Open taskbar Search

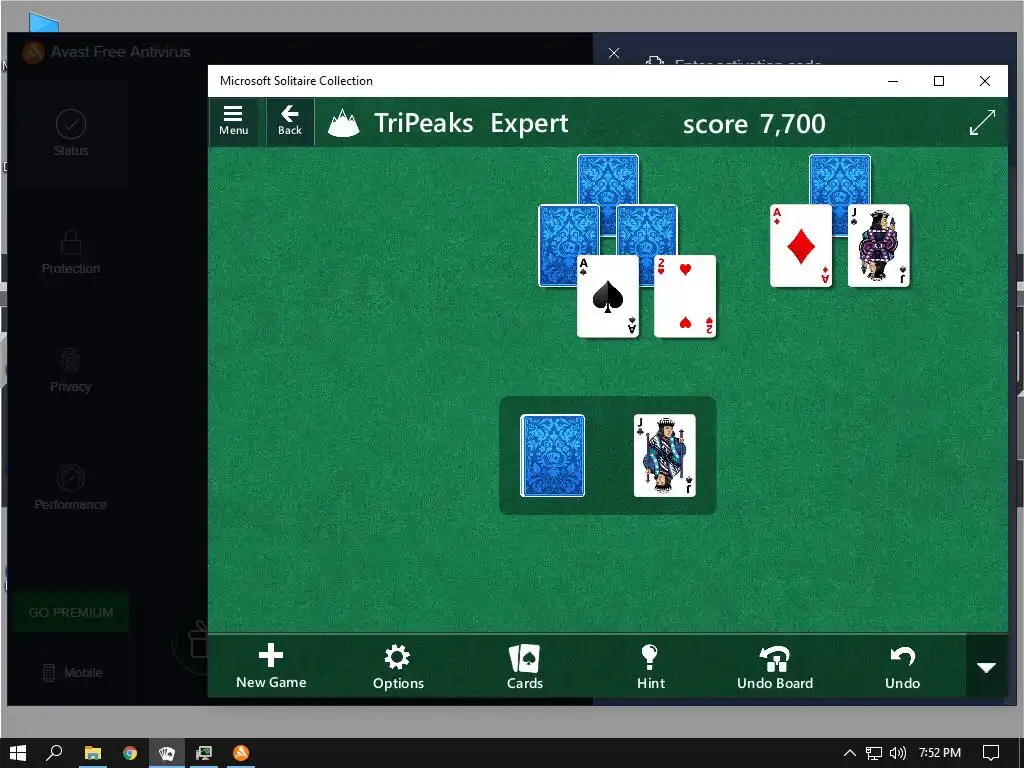pyautogui.click(x=54, y=753)
